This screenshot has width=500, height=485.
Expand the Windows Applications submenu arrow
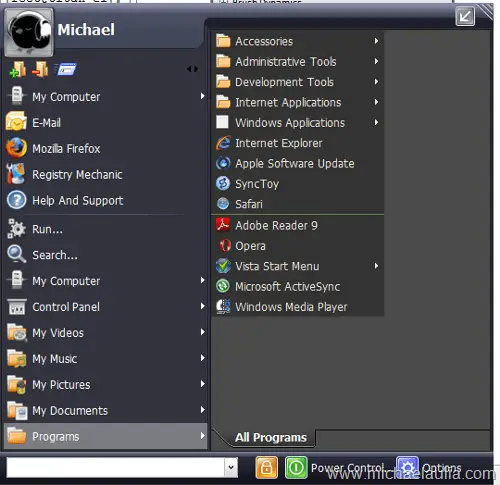tap(376, 122)
